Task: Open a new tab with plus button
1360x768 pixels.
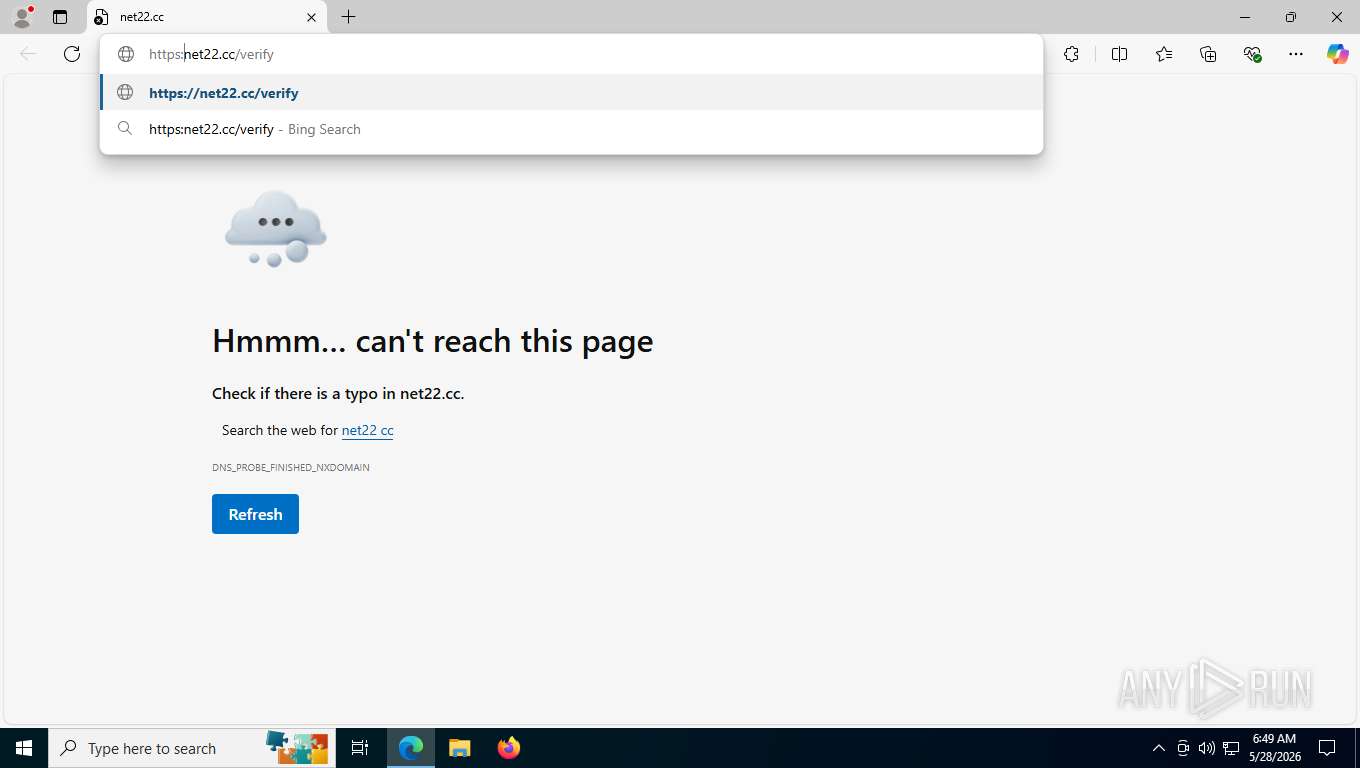Action: pyautogui.click(x=348, y=17)
